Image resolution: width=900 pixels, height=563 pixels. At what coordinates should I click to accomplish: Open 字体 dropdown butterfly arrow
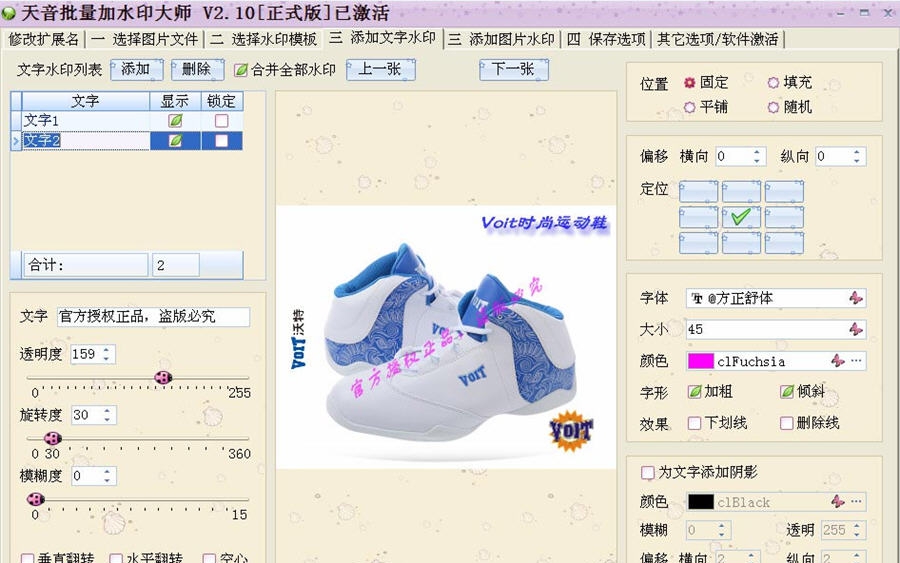856,298
